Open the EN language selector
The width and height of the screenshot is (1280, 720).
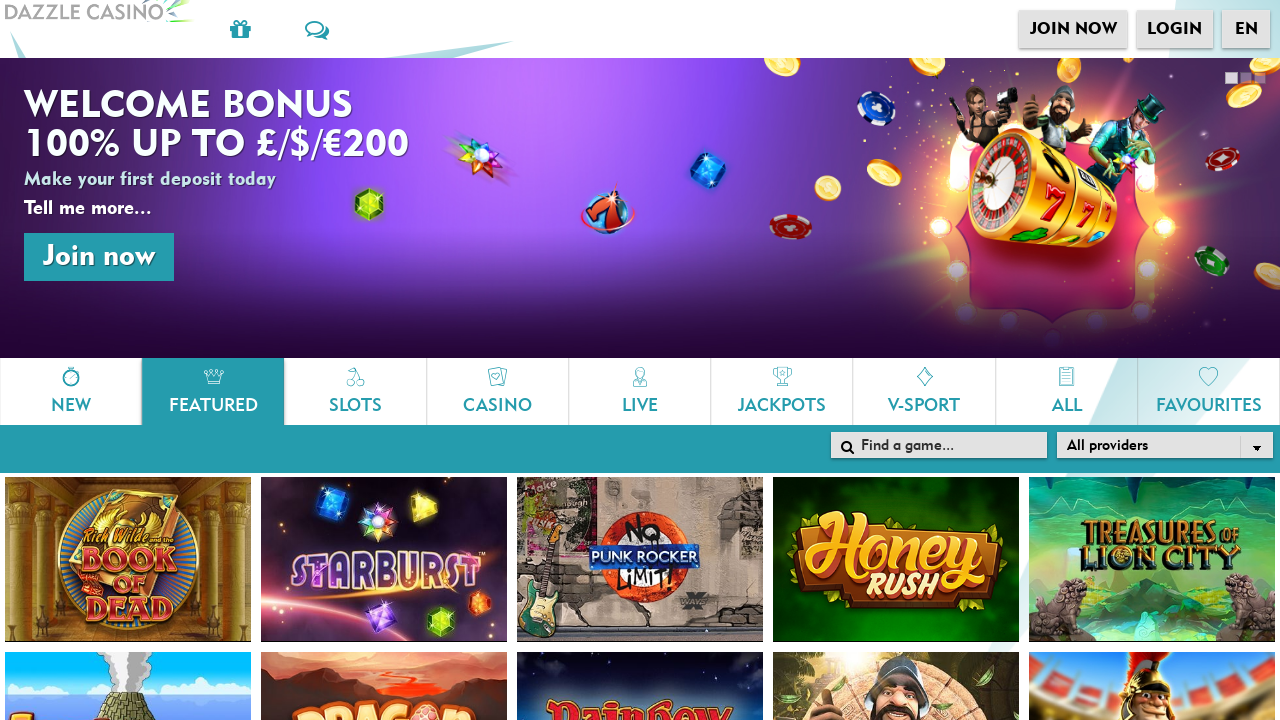click(1246, 29)
